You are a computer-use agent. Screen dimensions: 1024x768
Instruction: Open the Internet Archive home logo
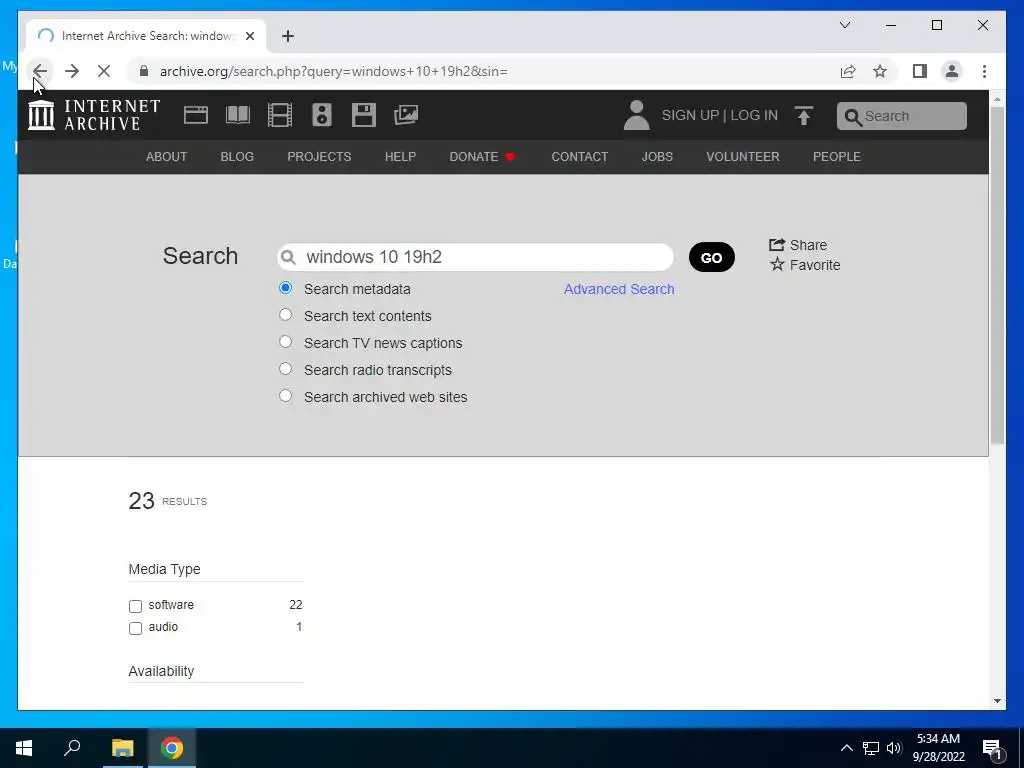point(94,115)
